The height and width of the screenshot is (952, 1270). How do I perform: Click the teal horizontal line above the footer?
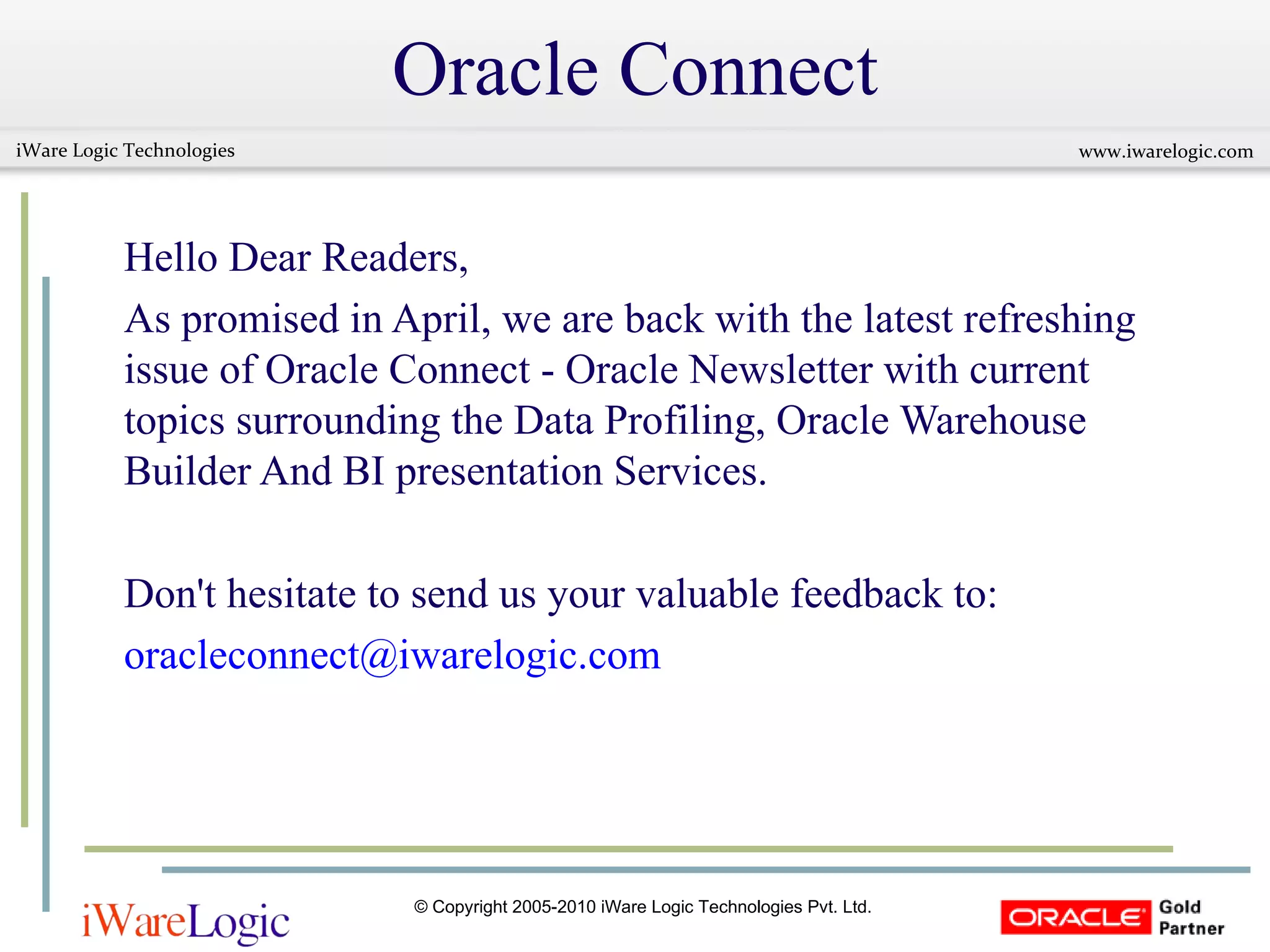click(x=705, y=870)
